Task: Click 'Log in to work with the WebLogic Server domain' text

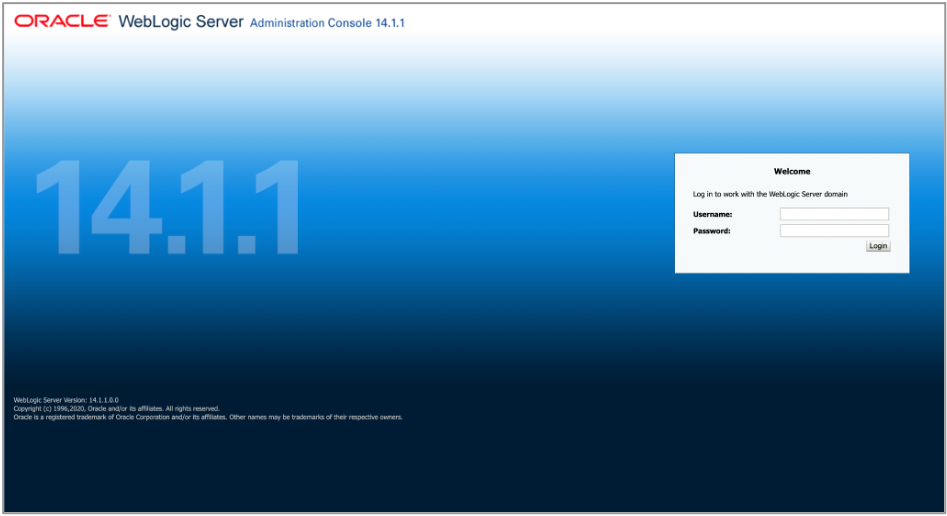Action: 770,194
